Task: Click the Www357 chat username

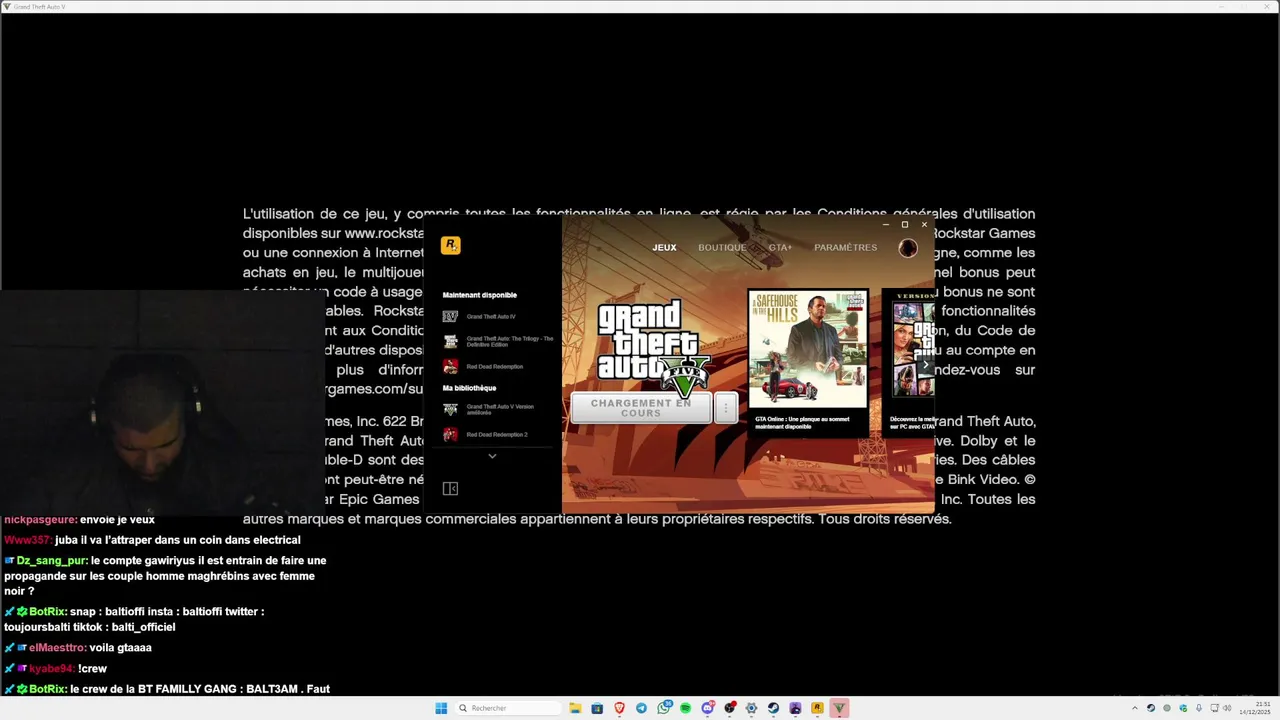Action: [27, 540]
